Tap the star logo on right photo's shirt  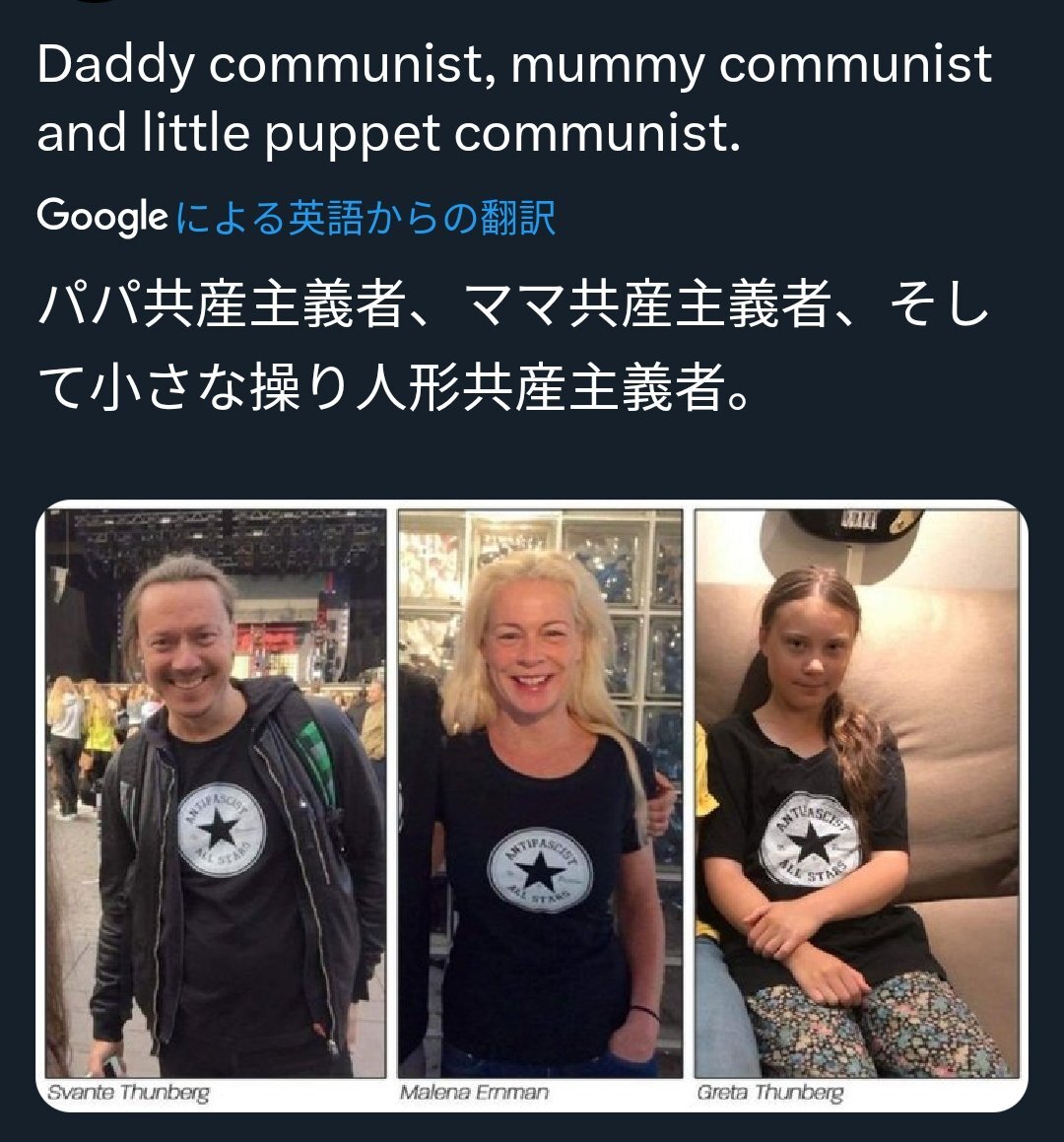click(810, 840)
